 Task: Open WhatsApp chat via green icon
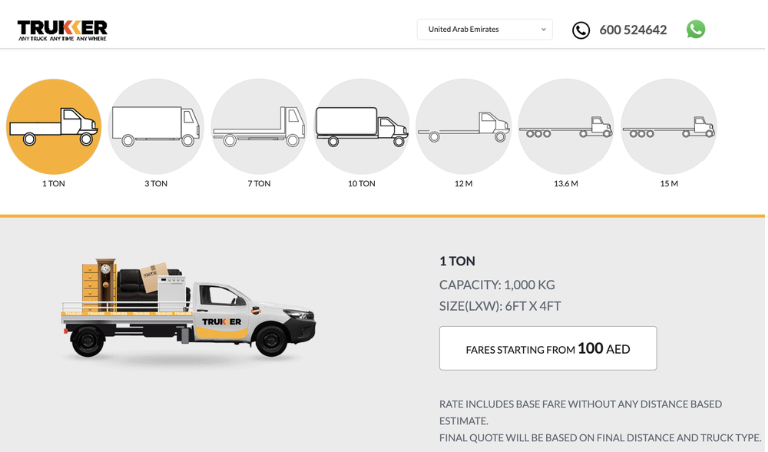(695, 29)
